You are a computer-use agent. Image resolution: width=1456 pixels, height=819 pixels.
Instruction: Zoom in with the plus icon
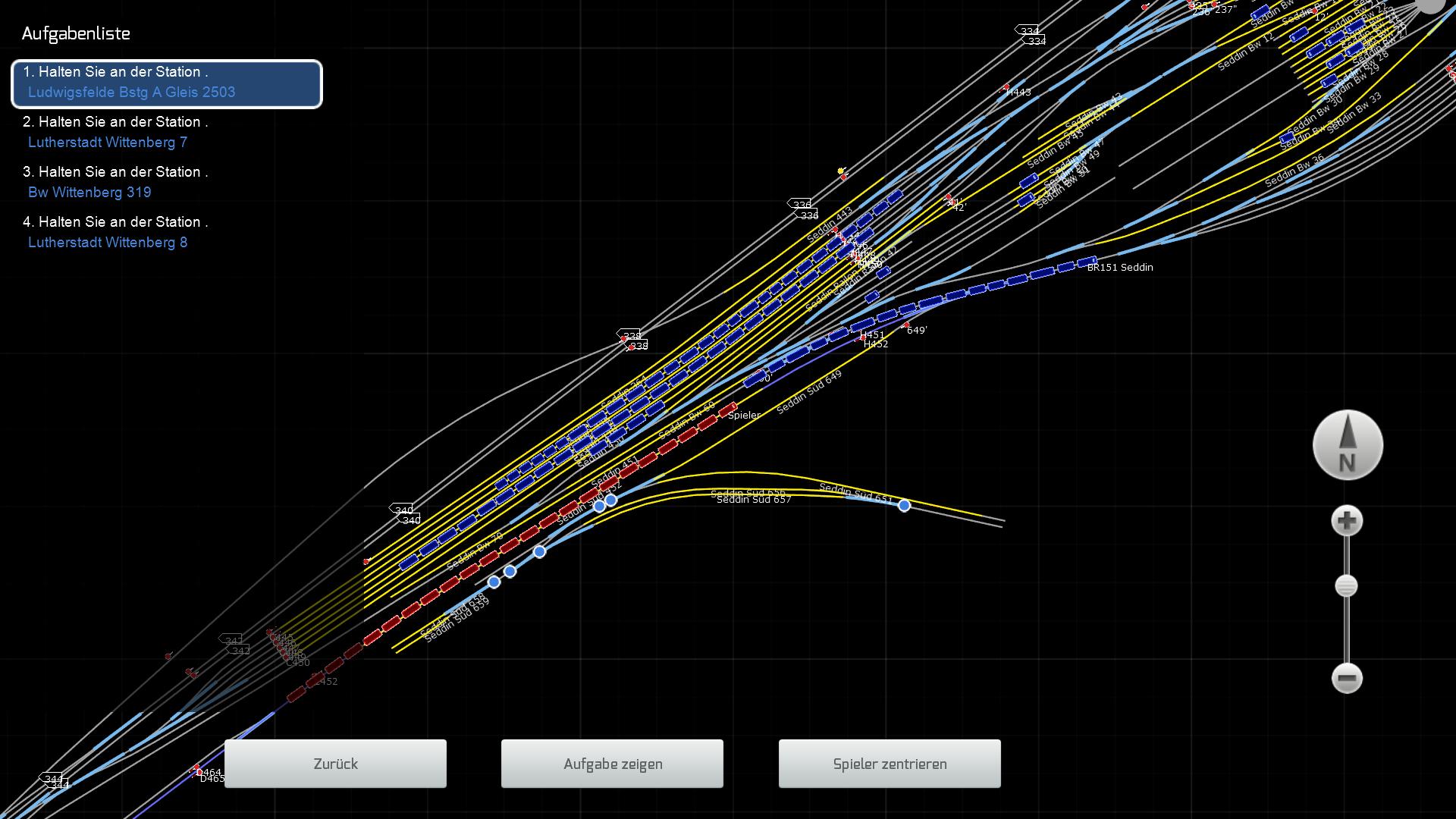(x=1347, y=521)
